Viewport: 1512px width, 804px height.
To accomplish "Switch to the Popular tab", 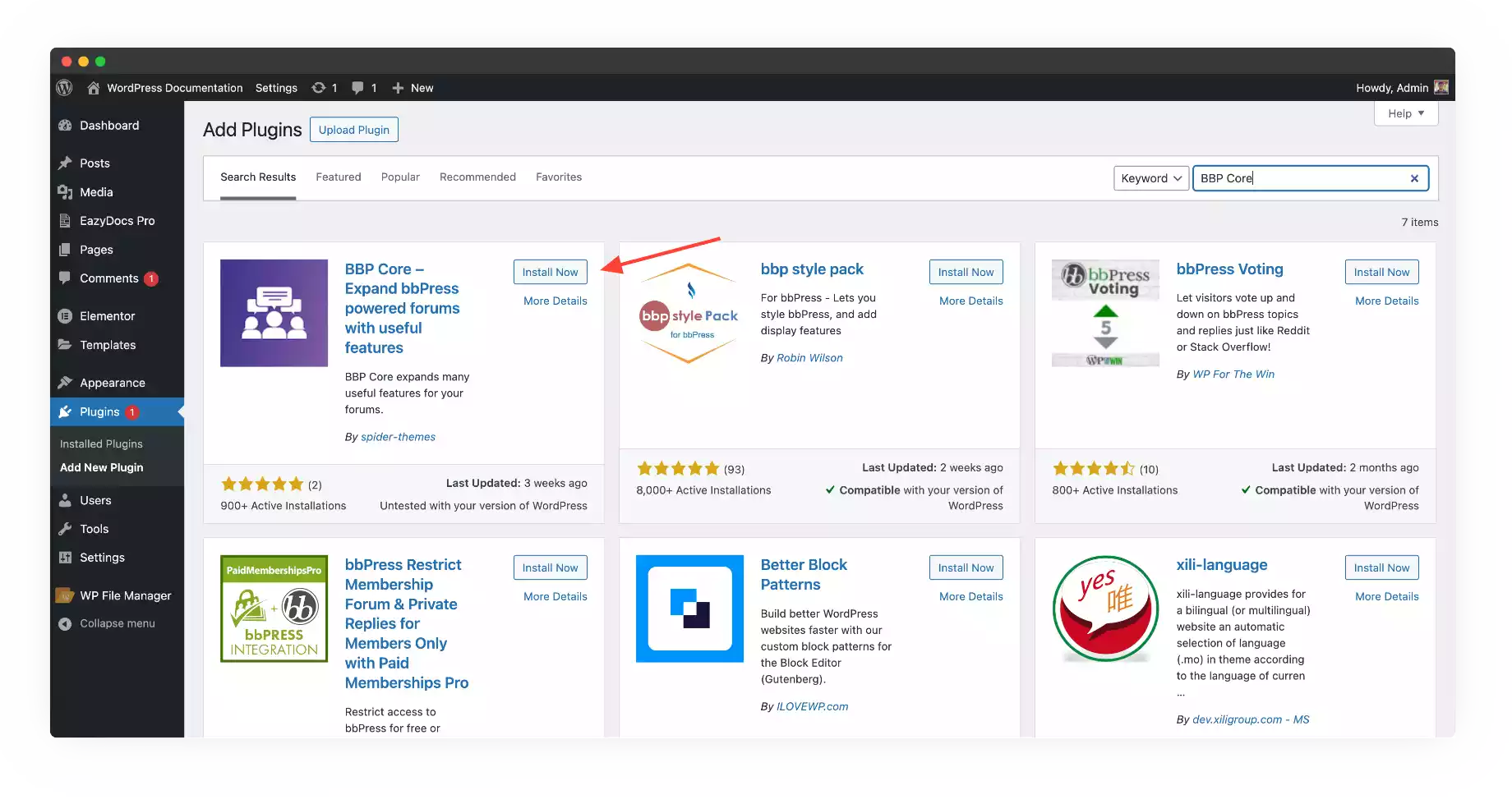I will (x=400, y=177).
